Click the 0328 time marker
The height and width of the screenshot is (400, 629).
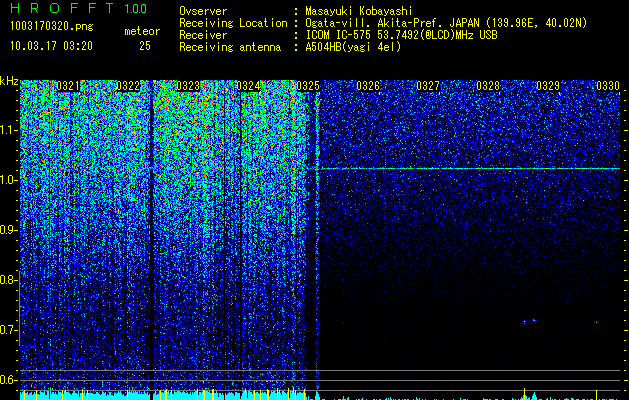(488, 86)
